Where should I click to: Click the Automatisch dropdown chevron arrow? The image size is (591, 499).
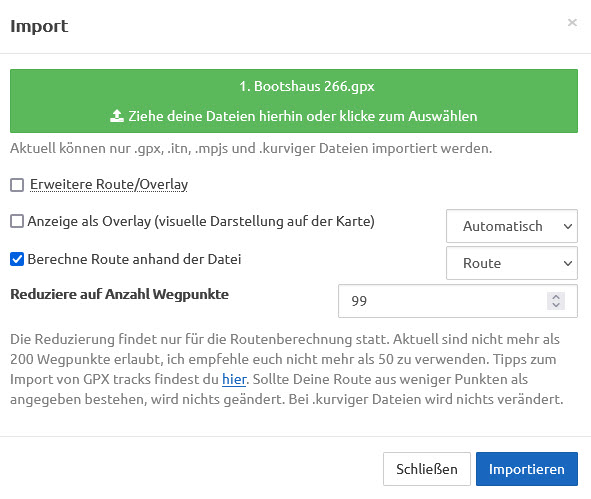click(x=568, y=226)
